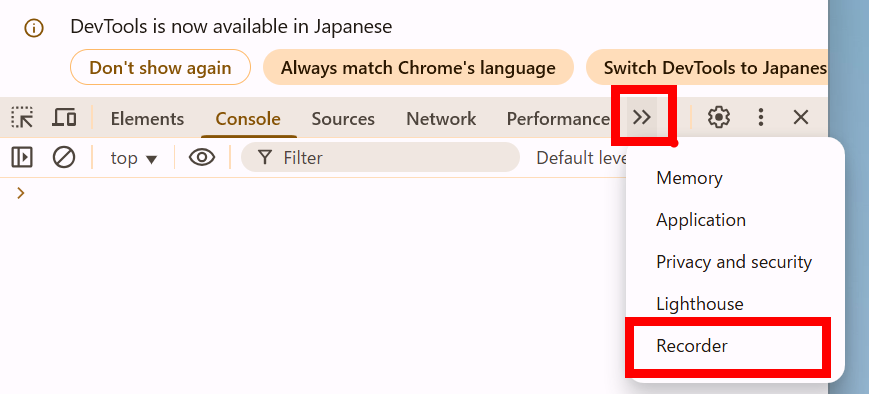Show the console sidebar panel icon
869x394 pixels.
click(x=22, y=158)
